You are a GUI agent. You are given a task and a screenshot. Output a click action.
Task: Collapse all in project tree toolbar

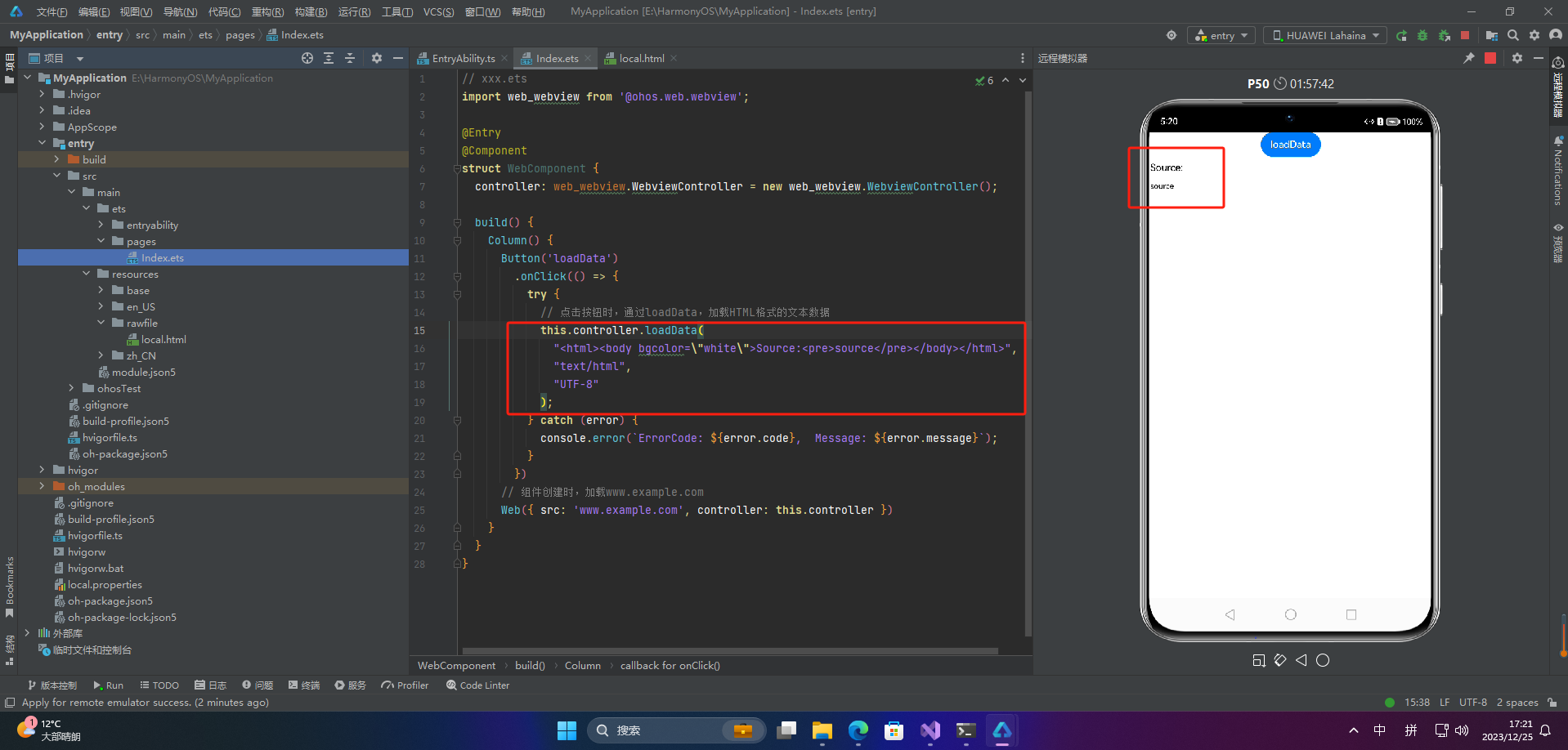pyautogui.click(x=350, y=58)
